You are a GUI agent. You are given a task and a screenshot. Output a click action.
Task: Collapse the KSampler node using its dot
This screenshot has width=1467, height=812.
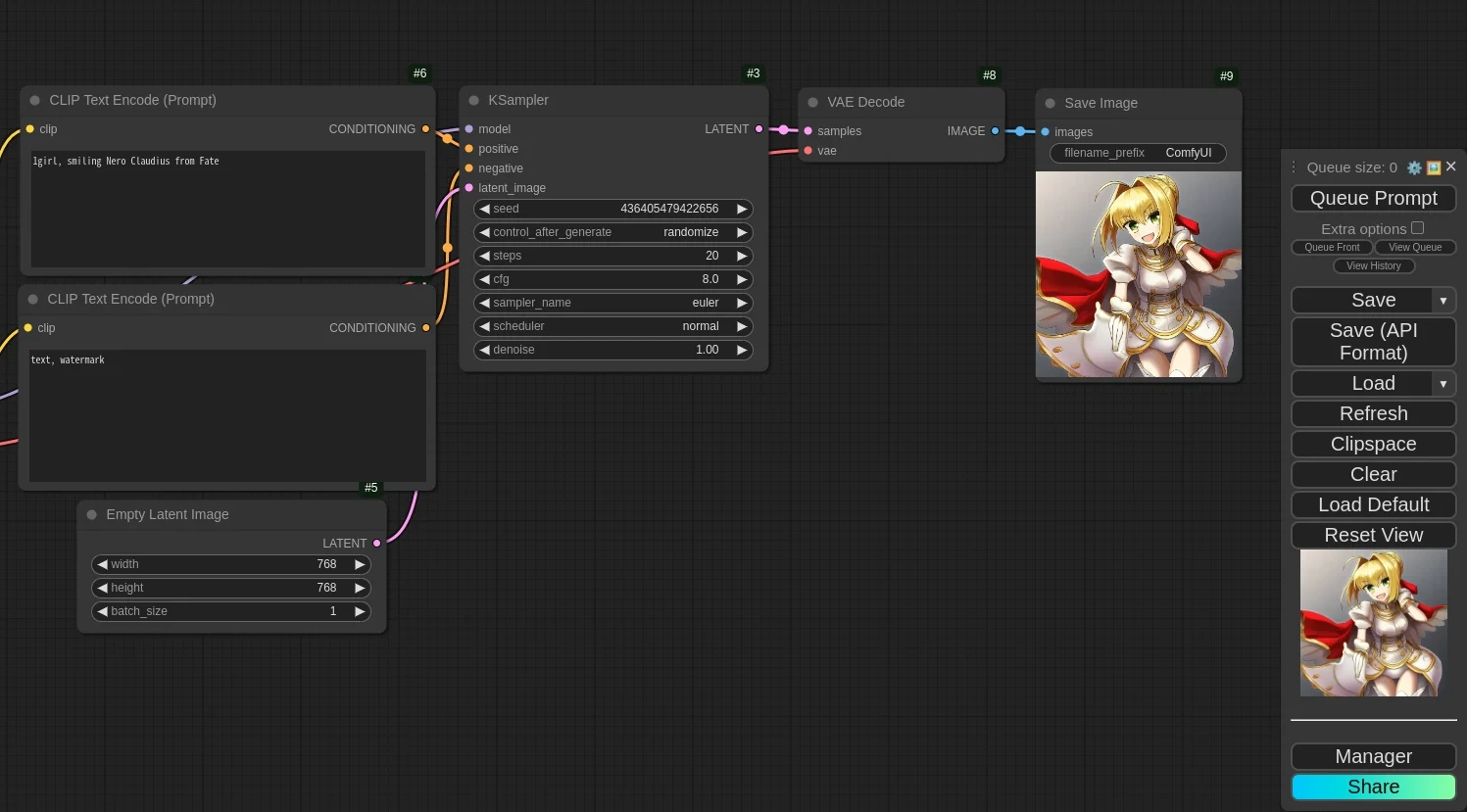[474, 100]
